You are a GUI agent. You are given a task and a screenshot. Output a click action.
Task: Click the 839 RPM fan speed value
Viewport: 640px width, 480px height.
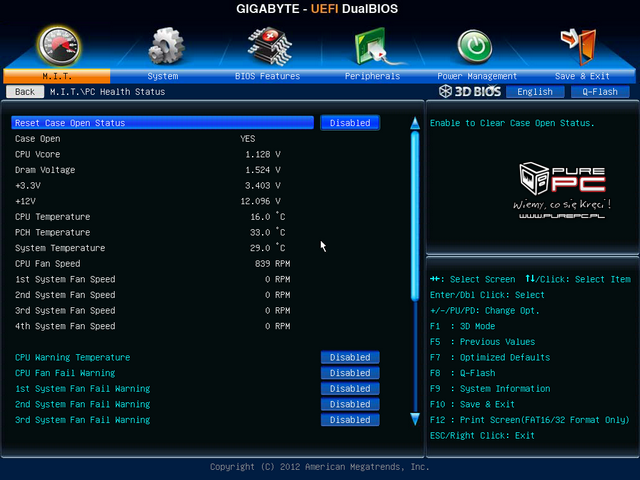coord(272,264)
